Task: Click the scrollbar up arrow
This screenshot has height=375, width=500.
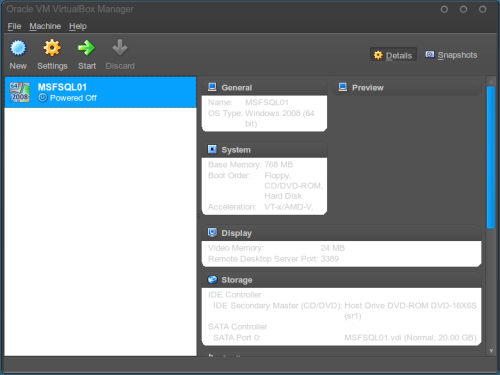Action: click(491, 82)
